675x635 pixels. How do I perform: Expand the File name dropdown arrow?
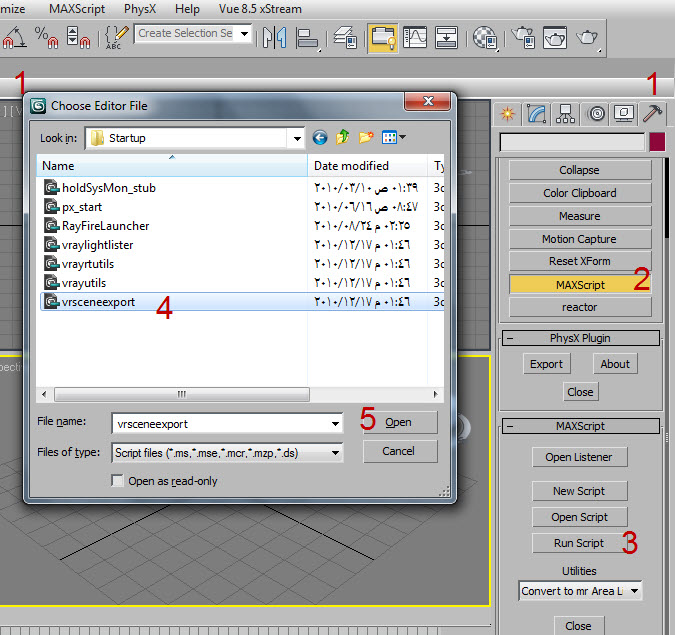pyautogui.click(x=335, y=424)
